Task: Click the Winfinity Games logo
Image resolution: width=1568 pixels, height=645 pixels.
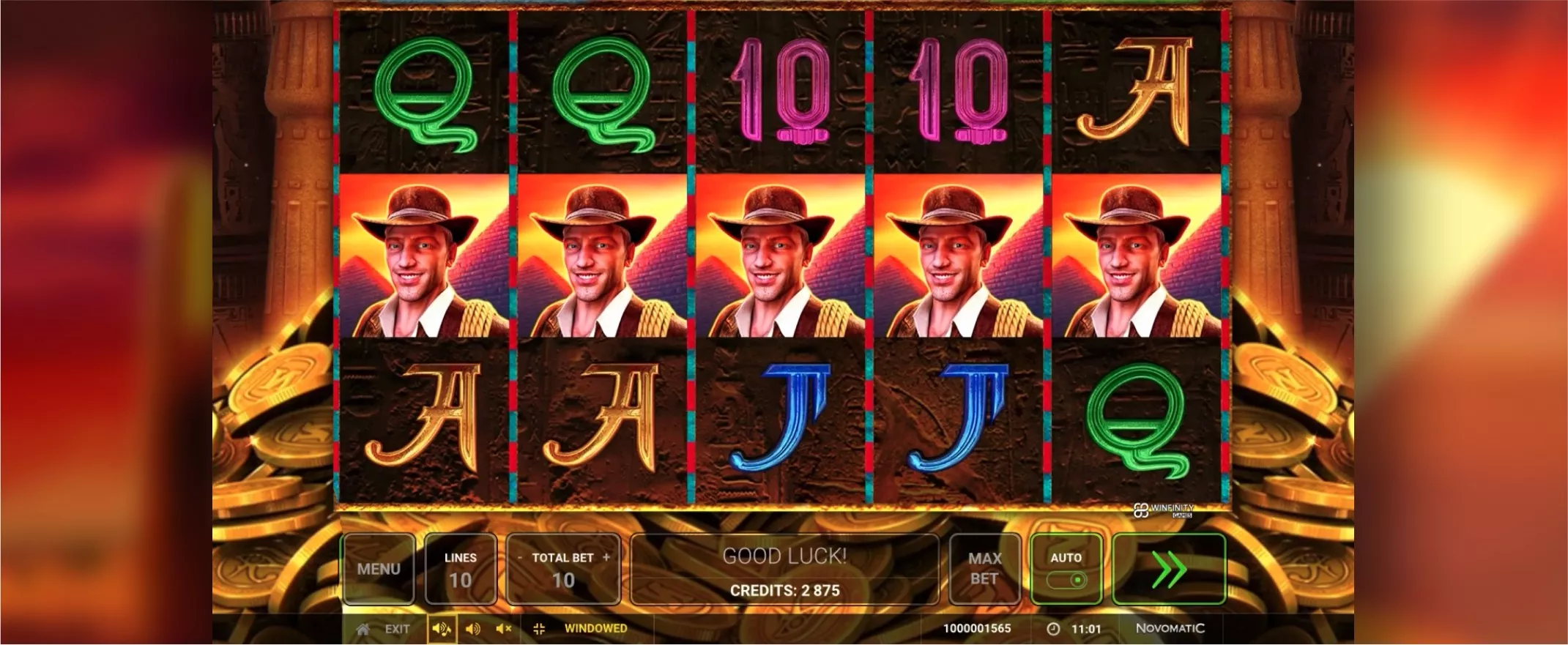Action: tap(1163, 510)
